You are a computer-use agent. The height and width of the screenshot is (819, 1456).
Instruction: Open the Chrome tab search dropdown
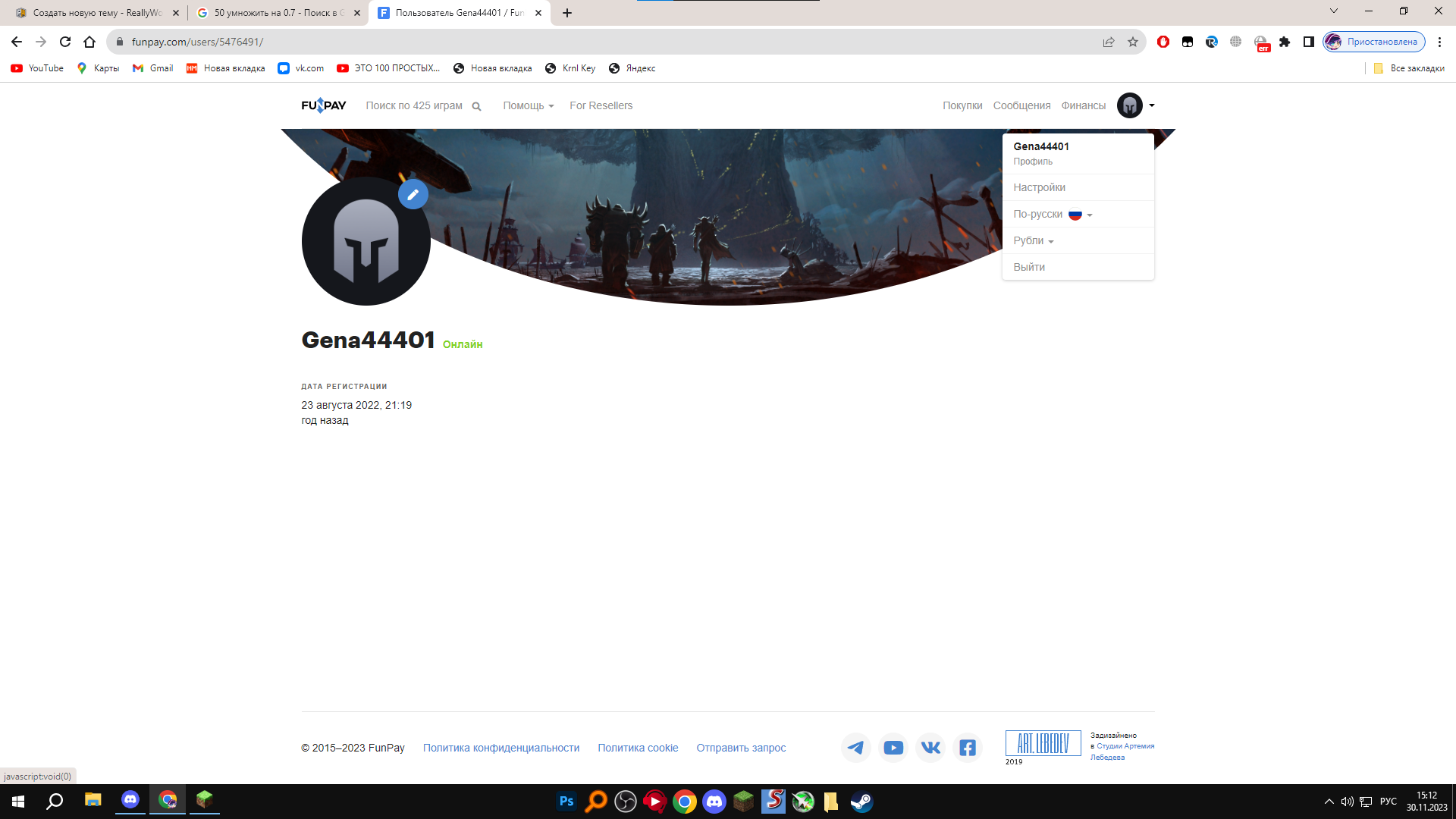[1334, 11]
